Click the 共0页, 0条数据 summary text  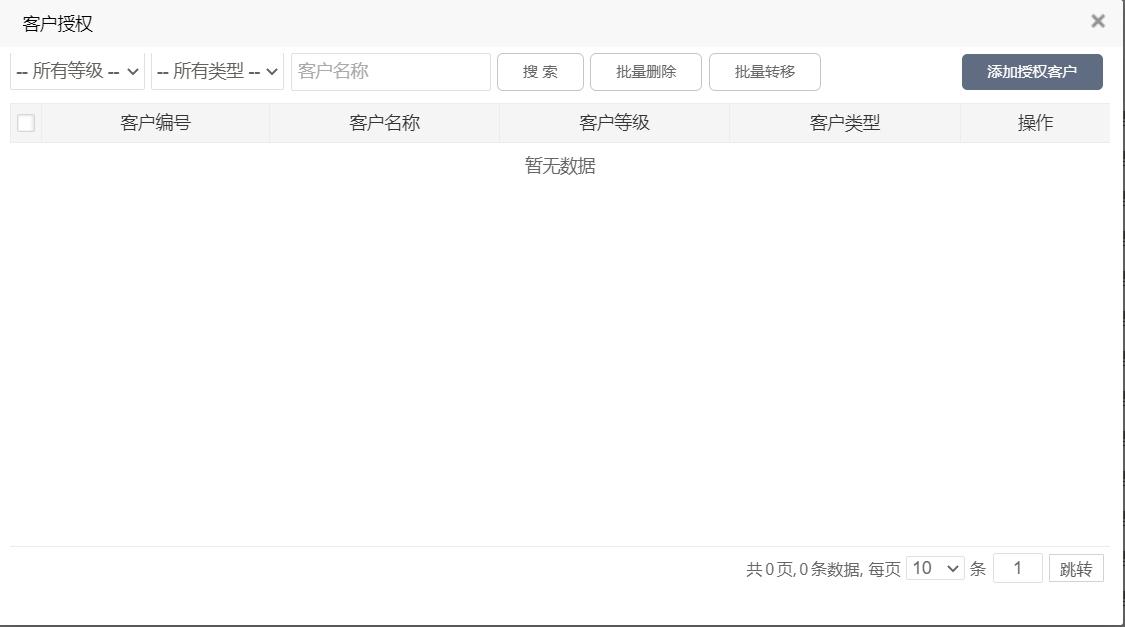(804, 570)
